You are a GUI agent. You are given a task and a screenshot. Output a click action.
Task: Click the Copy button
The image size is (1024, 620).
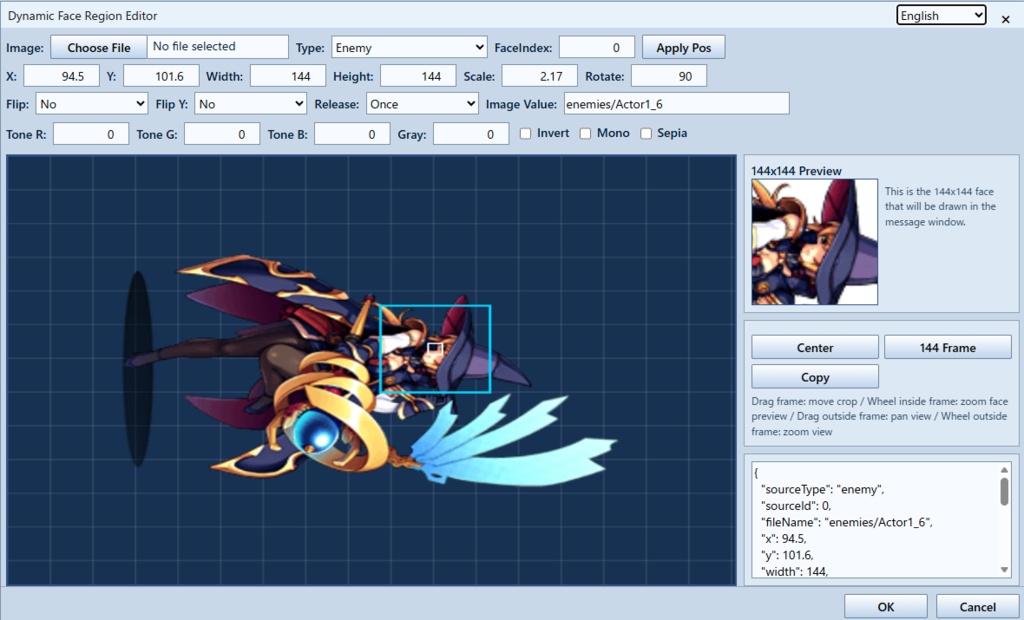click(x=814, y=377)
